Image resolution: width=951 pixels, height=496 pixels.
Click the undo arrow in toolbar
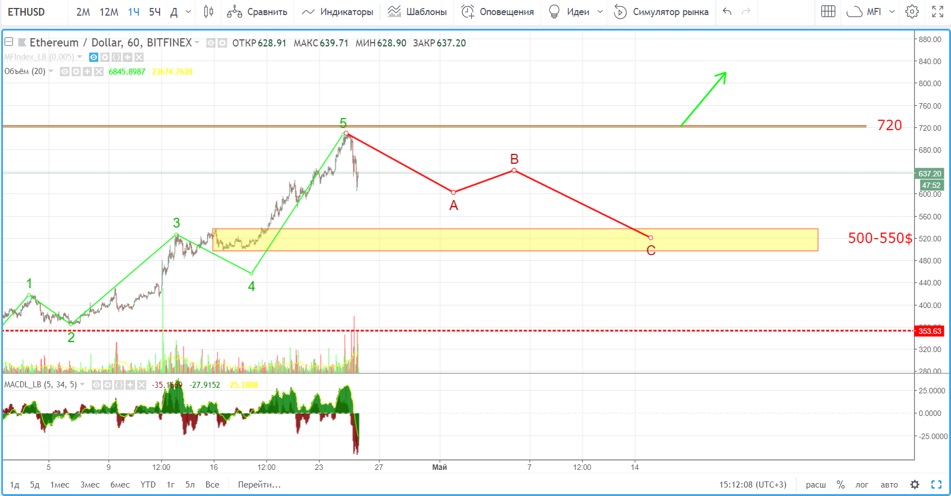tap(726, 12)
